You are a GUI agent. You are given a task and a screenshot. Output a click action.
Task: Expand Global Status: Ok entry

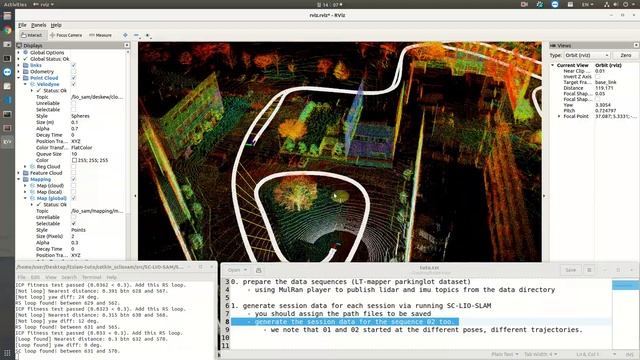pos(18,59)
